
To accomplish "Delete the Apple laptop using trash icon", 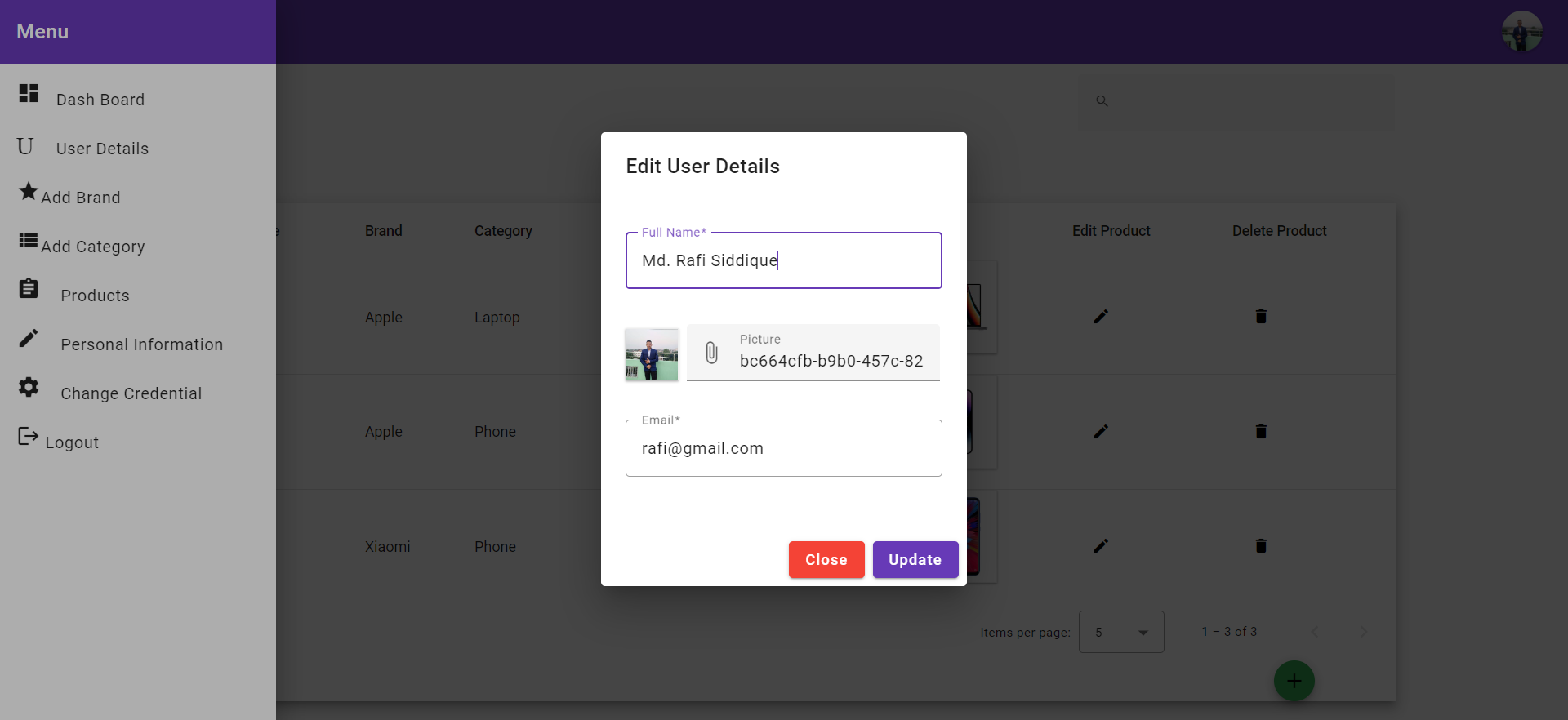I will (x=1261, y=317).
